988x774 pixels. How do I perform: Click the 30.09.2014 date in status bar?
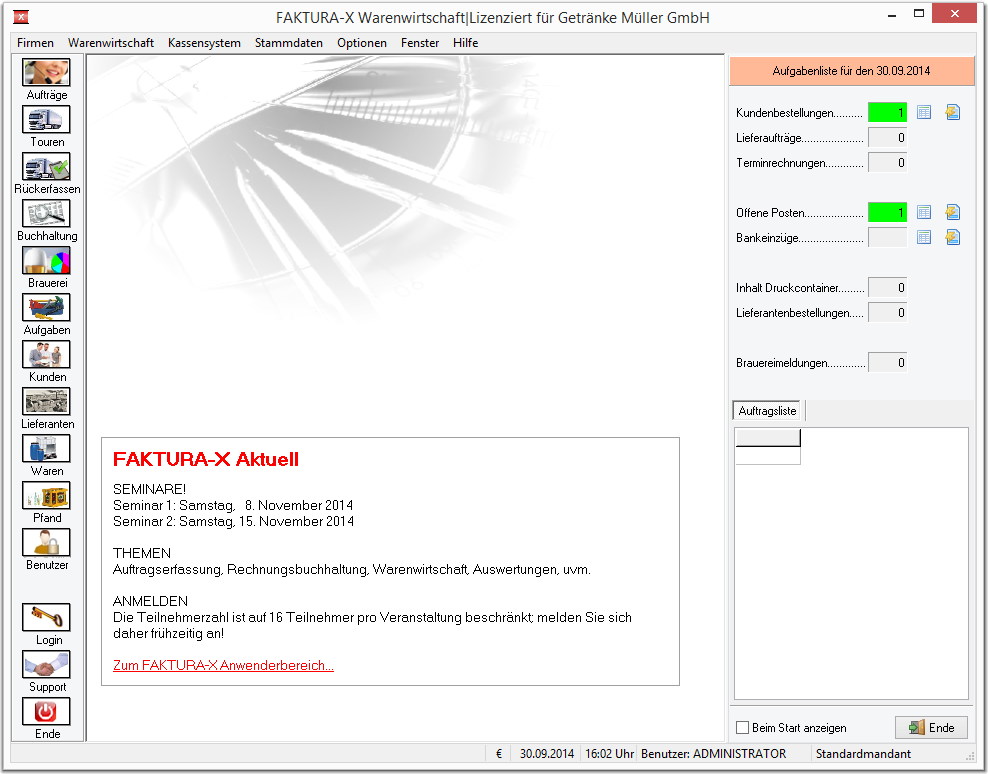[x=547, y=754]
